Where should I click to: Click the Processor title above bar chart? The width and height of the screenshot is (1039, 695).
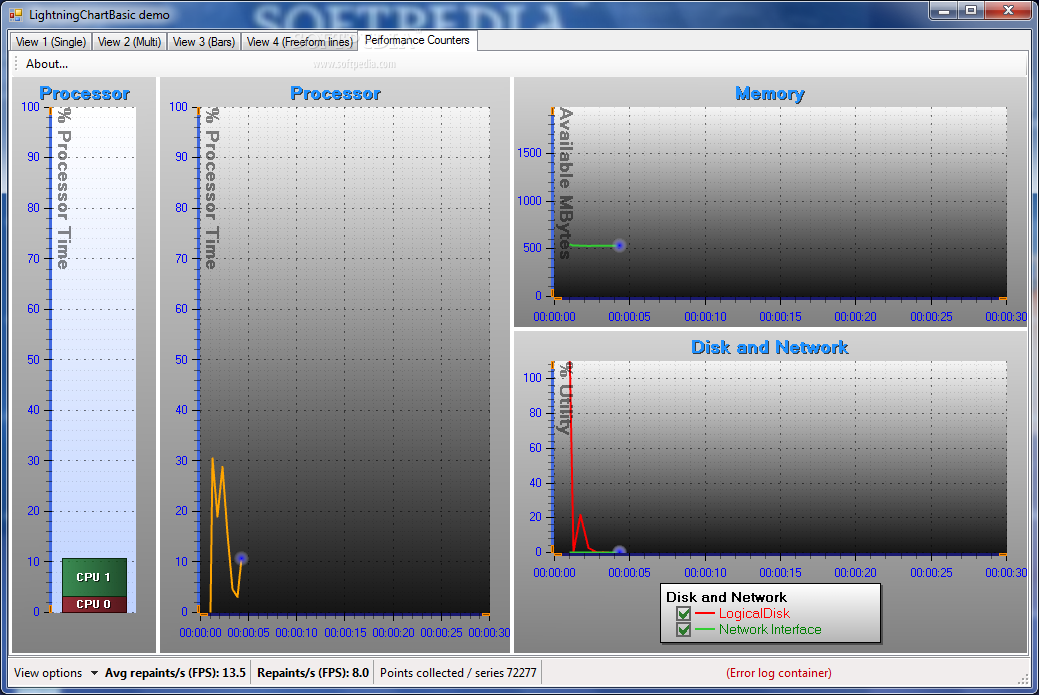pos(85,93)
